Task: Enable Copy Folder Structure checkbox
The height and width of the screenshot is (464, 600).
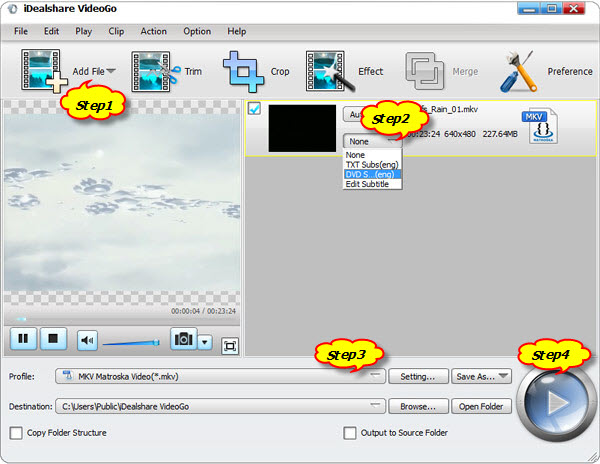Action: coord(16,433)
